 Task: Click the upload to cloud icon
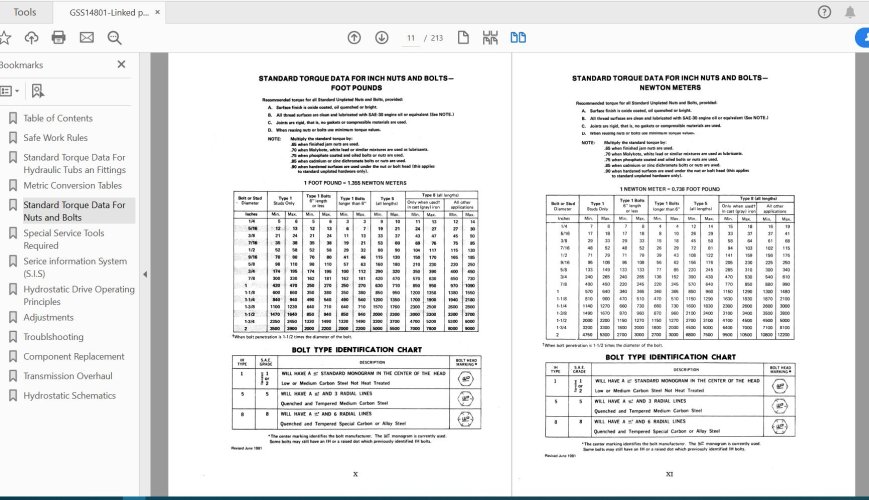[x=32, y=38]
